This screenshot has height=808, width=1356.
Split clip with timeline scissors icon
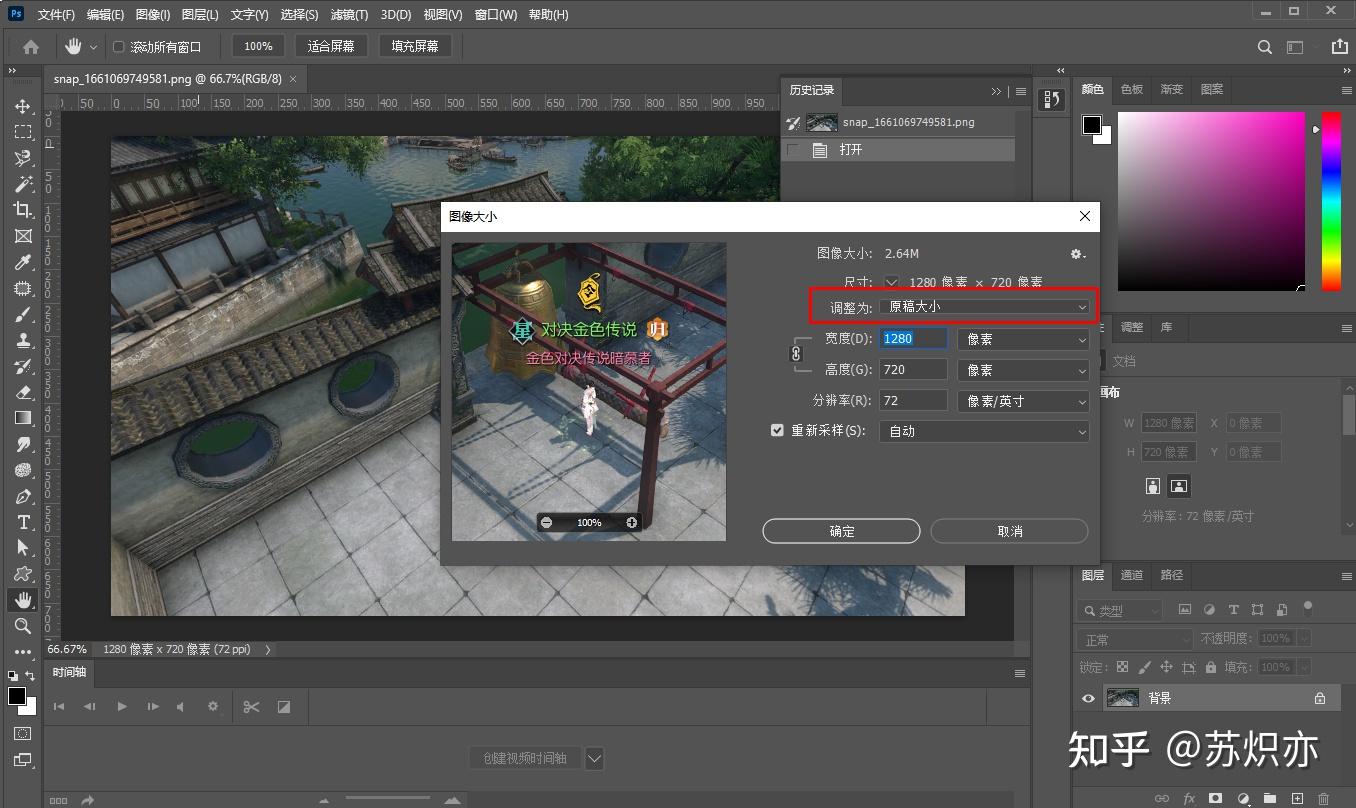pyautogui.click(x=251, y=707)
